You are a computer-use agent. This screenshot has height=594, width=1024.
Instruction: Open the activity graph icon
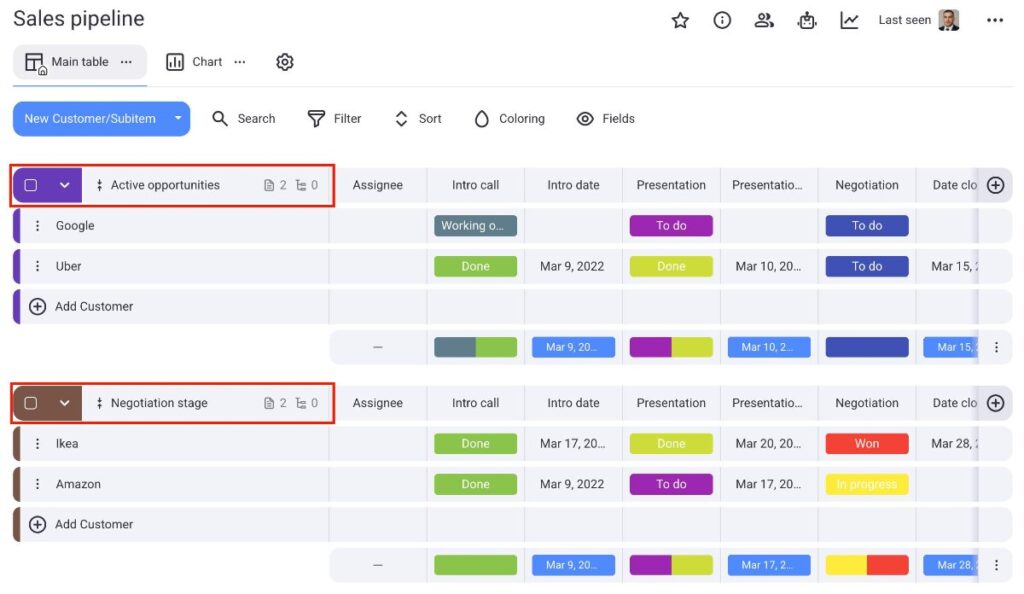(x=849, y=21)
